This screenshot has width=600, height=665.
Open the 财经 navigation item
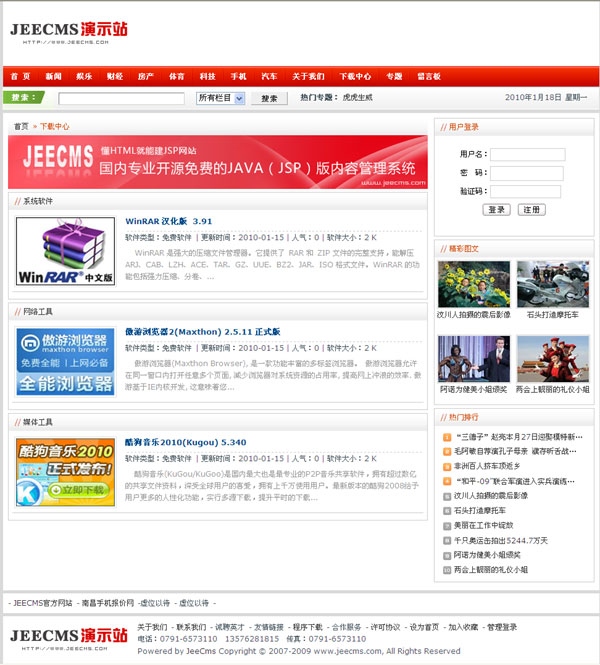(115, 76)
